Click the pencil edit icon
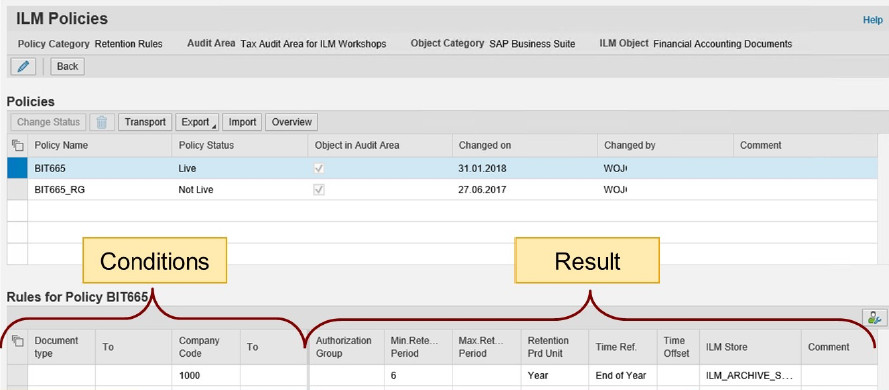Viewport: 889px width, 390px height. coord(23,66)
